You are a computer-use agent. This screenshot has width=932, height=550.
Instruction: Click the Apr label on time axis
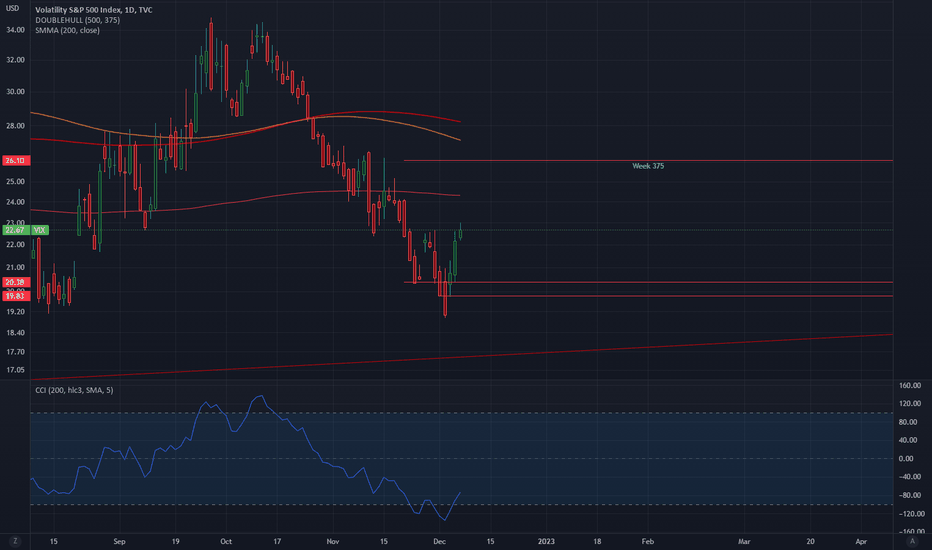click(861, 542)
